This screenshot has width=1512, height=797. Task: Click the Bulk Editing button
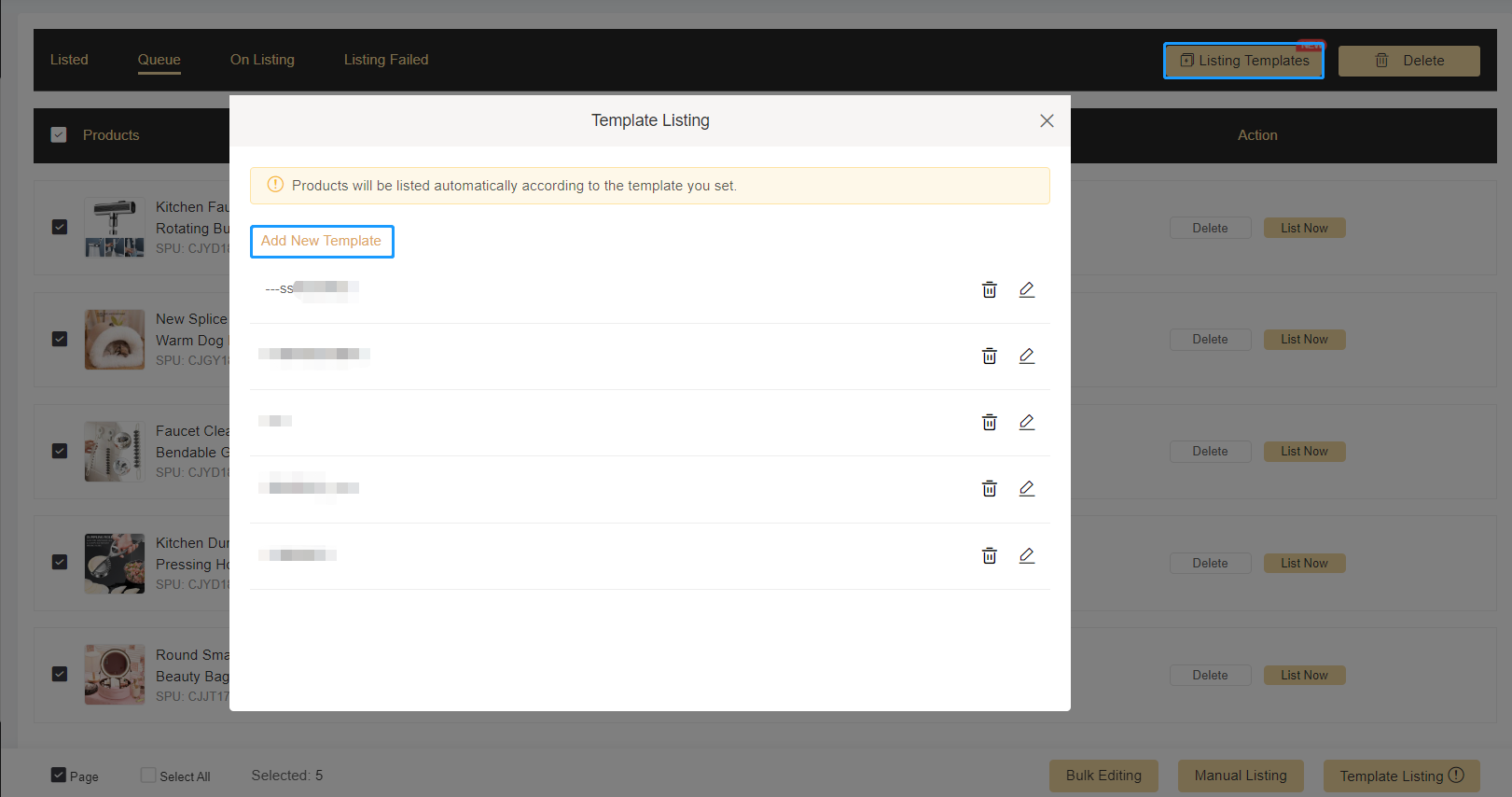click(x=1103, y=776)
